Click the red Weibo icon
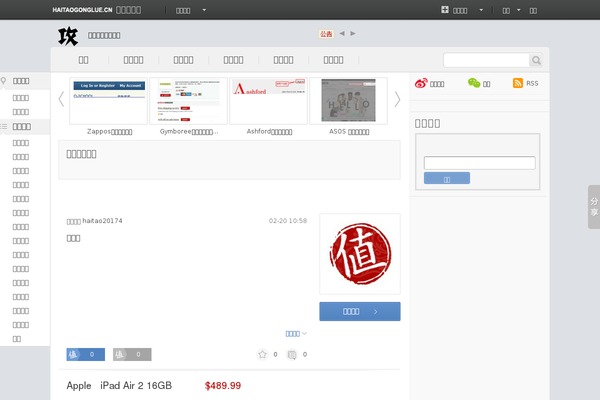Viewport: 600px width, 400px height. 421,83
